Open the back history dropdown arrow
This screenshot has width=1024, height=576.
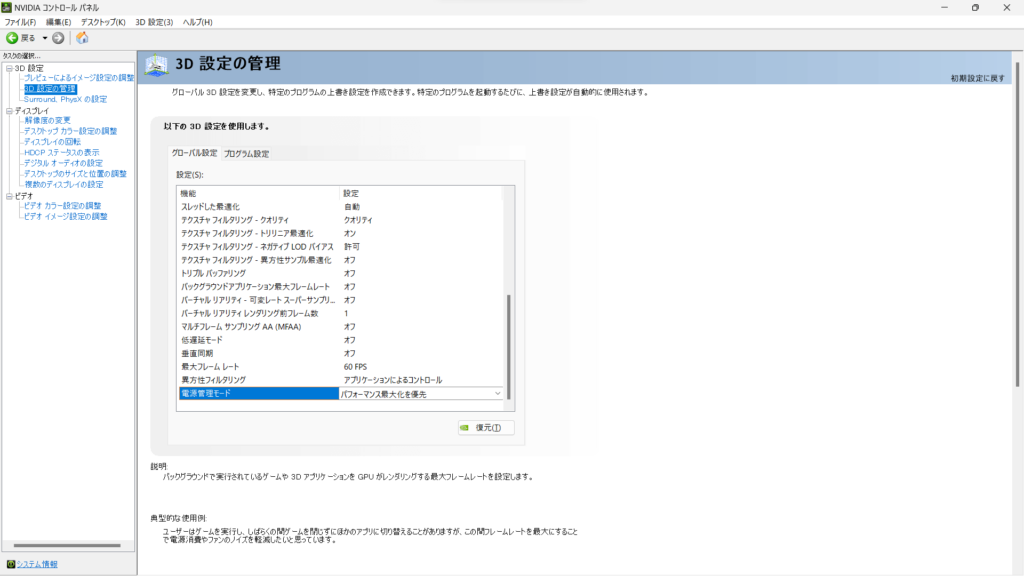[x=45, y=38]
